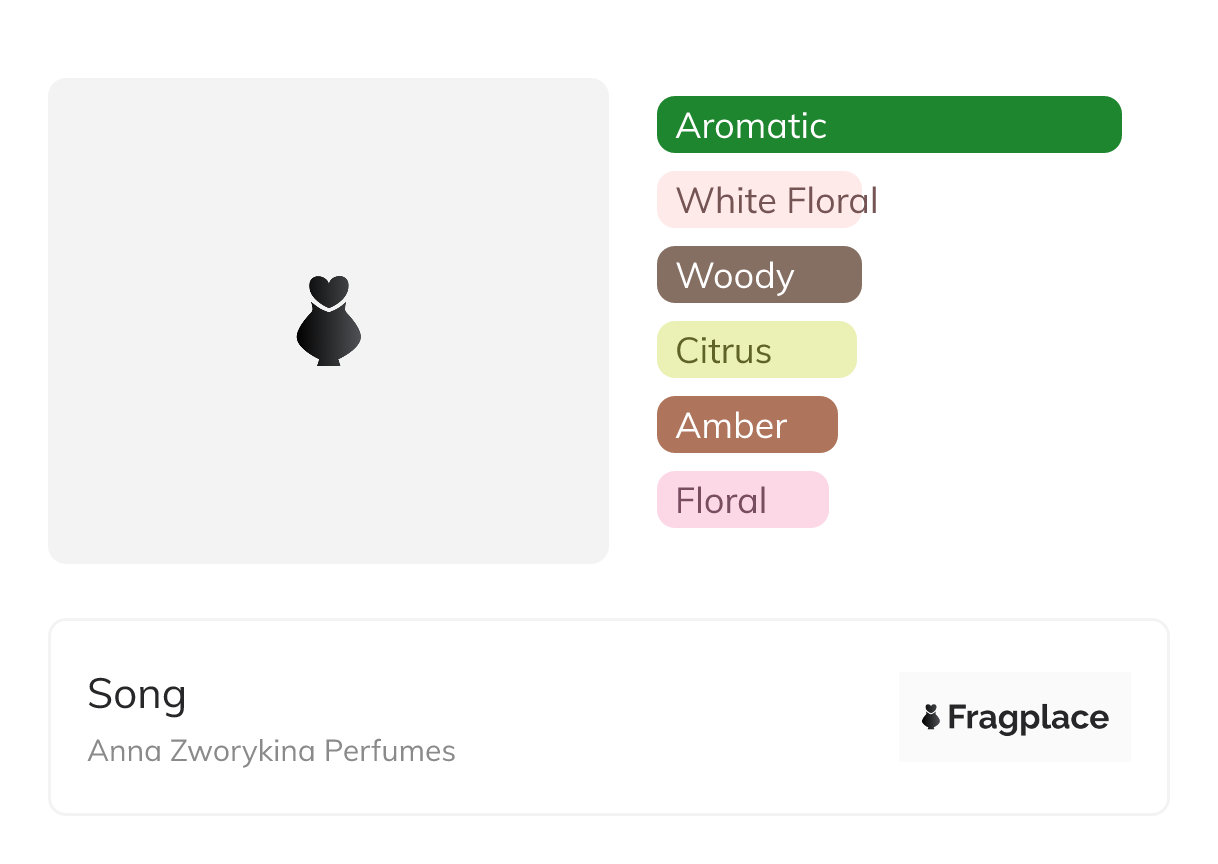This screenshot has height=864, width=1218.
Task: Click the Fragplace wordmark text
Action: [x=1028, y=717]
